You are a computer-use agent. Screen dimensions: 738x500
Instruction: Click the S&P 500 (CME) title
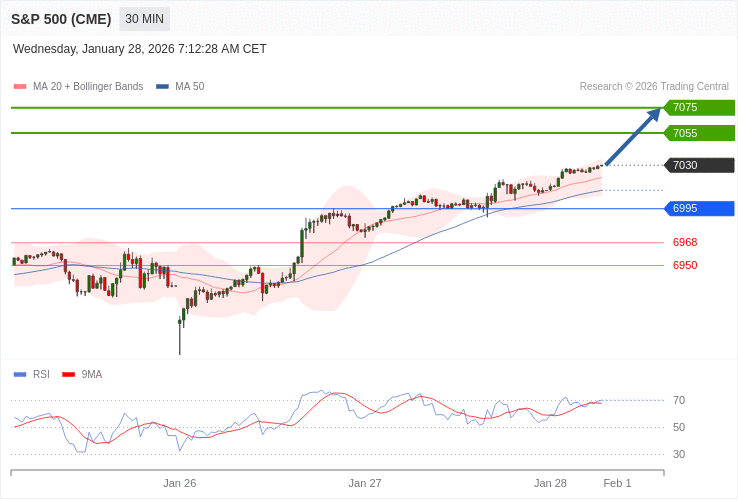61,19
